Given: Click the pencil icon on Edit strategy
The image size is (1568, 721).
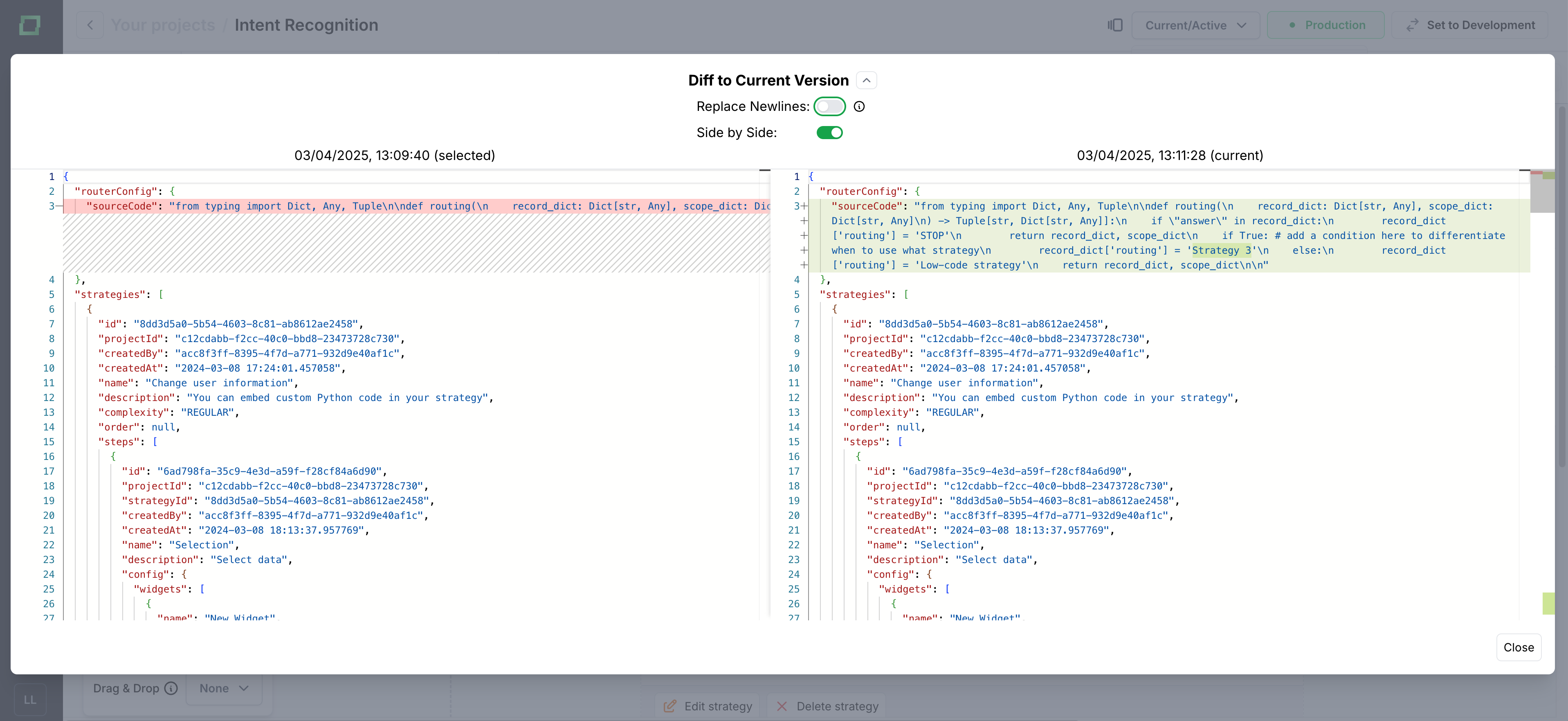Looking at the screenshot, I should pos(669,706).
